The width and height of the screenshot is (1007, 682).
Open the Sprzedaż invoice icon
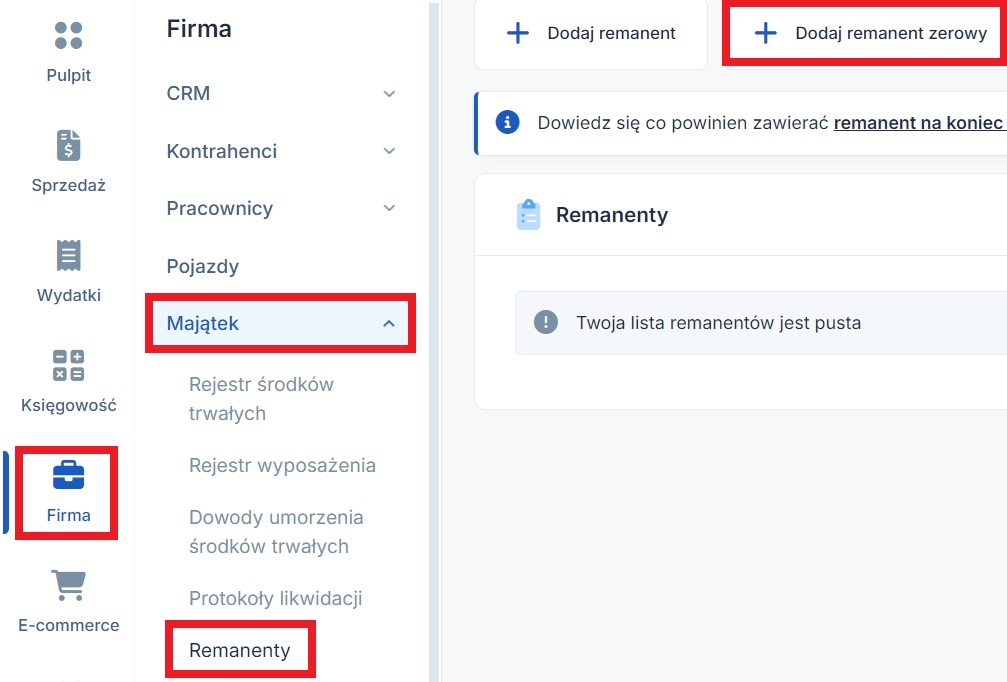pos(68,146)
